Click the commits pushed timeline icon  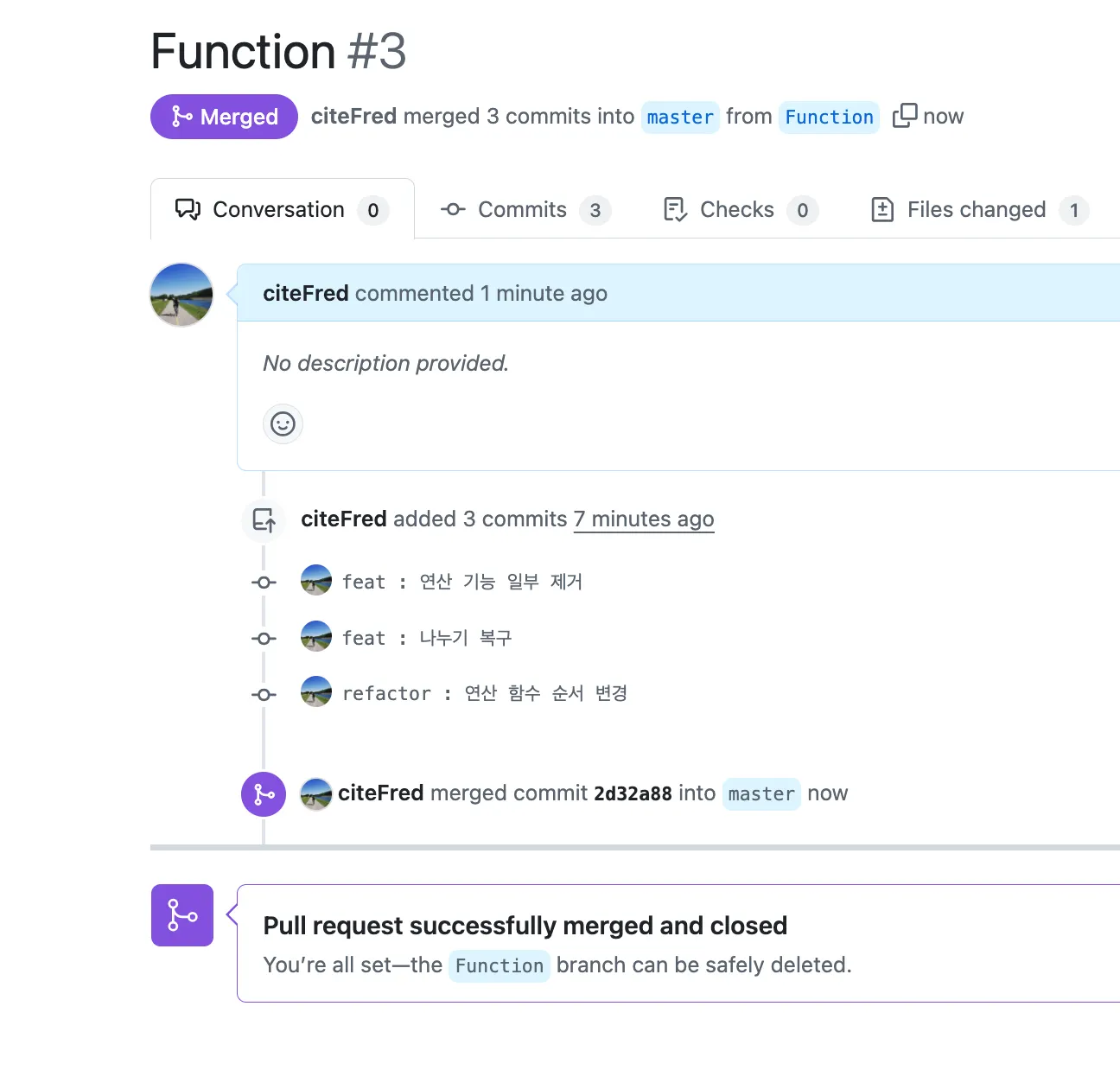264,519
